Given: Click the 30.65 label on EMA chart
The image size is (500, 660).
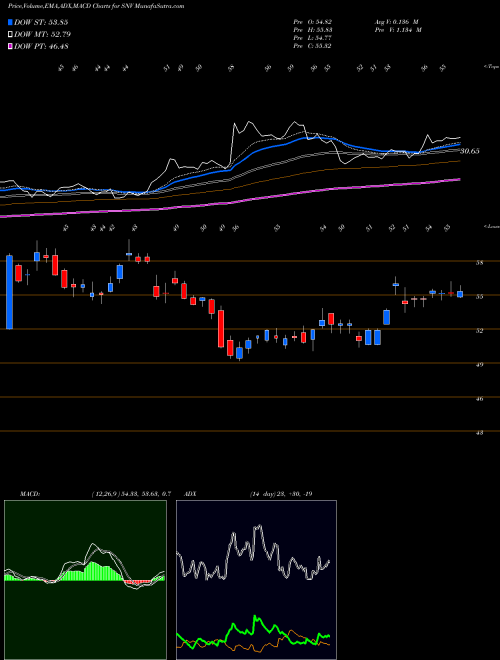Looking at the screenshot, I should 470,151.
